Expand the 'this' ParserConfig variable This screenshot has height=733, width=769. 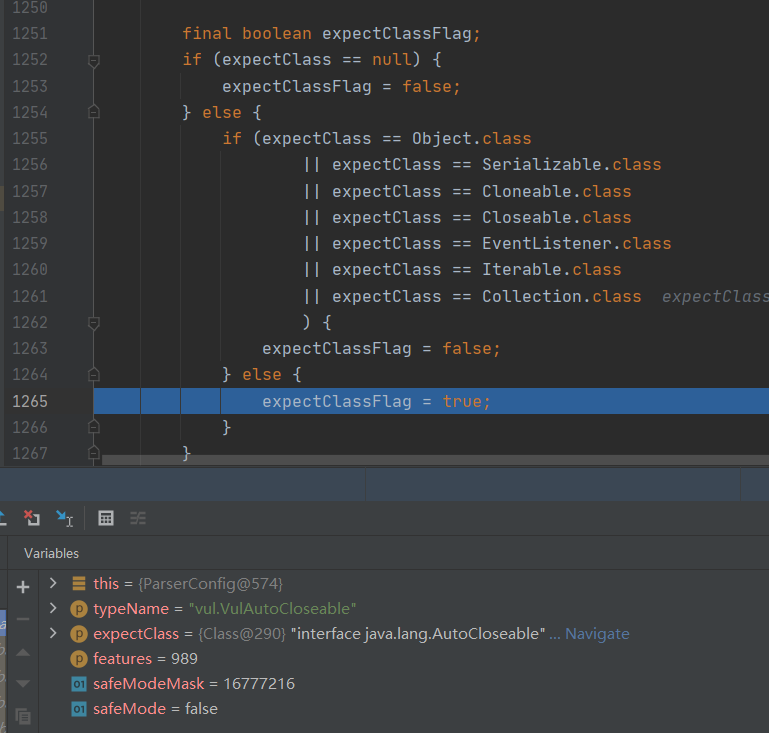pos(53,583)
